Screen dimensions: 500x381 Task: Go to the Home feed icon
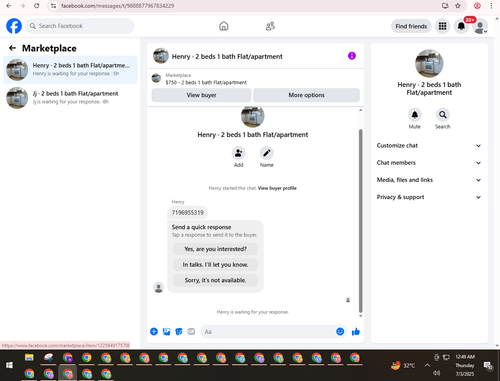point(224,26)
